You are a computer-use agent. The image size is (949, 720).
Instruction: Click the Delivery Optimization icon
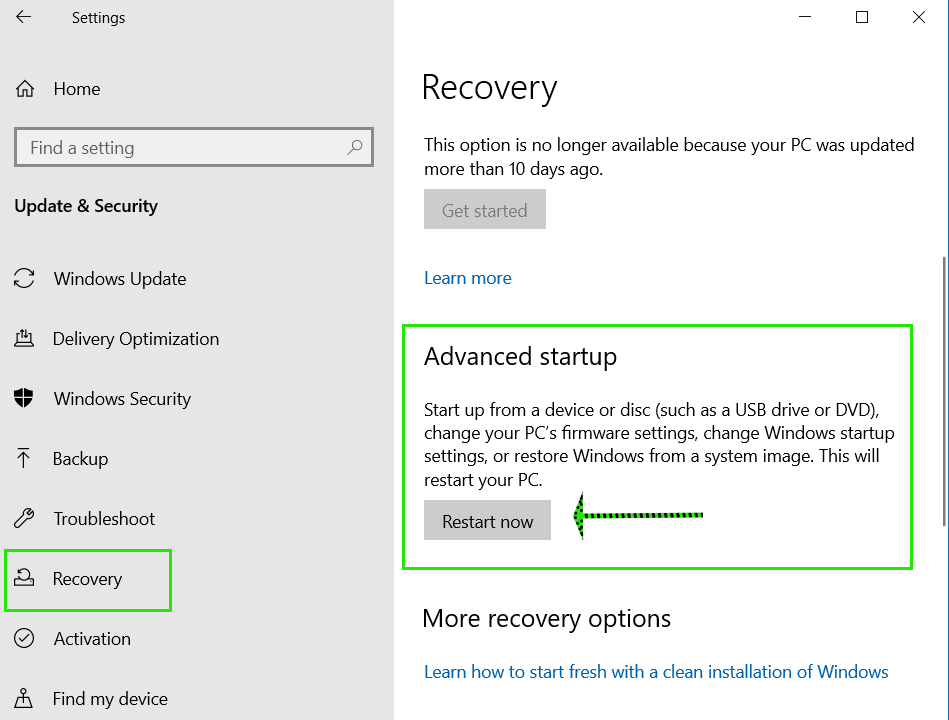[24, 338]
